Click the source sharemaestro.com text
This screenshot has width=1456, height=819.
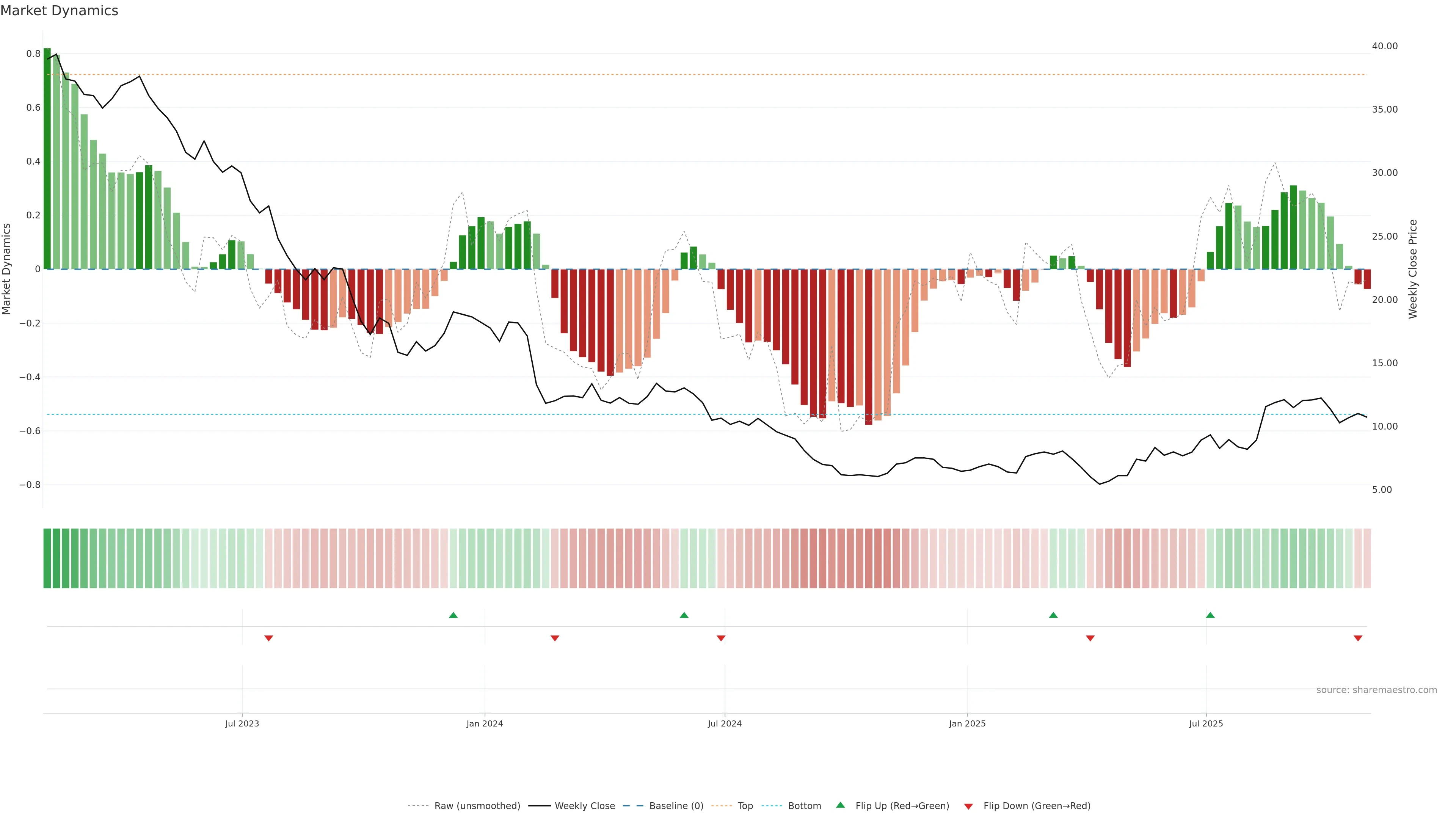[1376, 690]
